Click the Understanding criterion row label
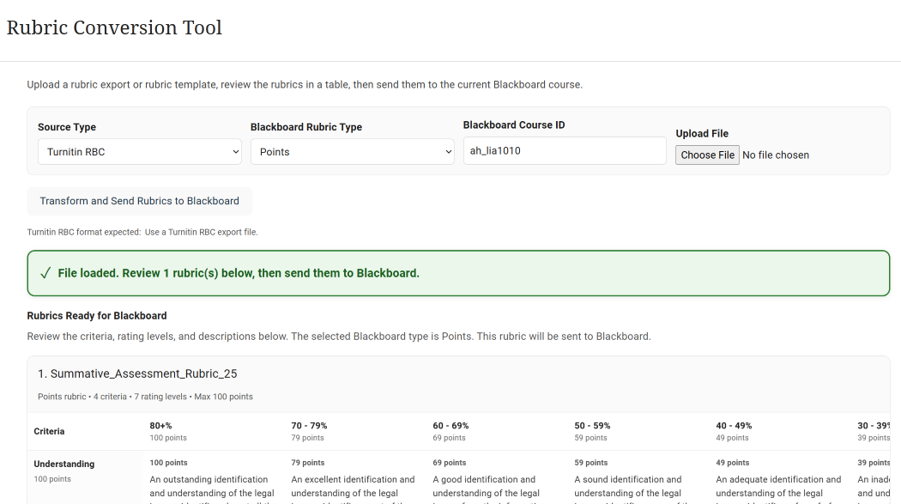The width and height of the screenshot is (901, 504). click(64, 464)
